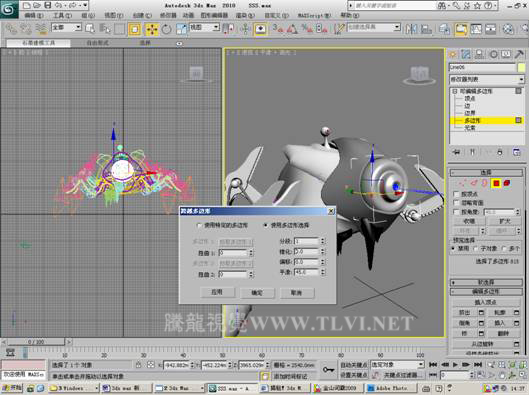Switch to the 自由形式 ribbon tab
This screenshot has height=395, width=529.
coord(98,43)
